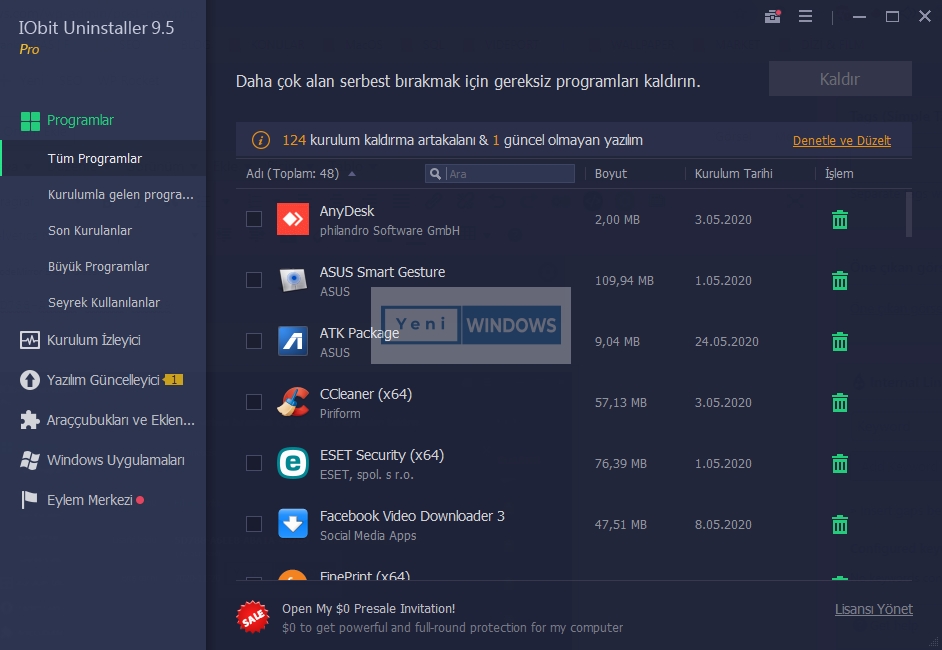This screenshot has width=942, height=650.
Task: Check the AnyDesk checkbox
Action: pos(254,219)
